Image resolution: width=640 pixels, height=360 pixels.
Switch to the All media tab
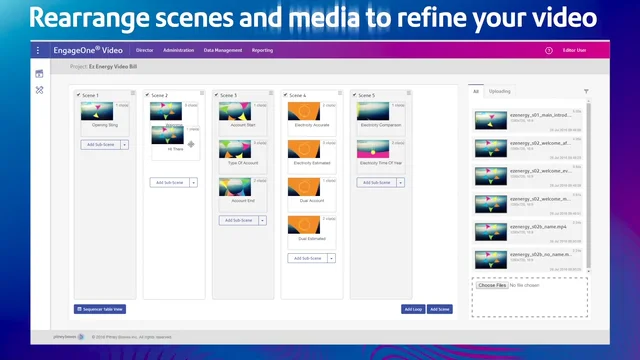coord(476,91)
